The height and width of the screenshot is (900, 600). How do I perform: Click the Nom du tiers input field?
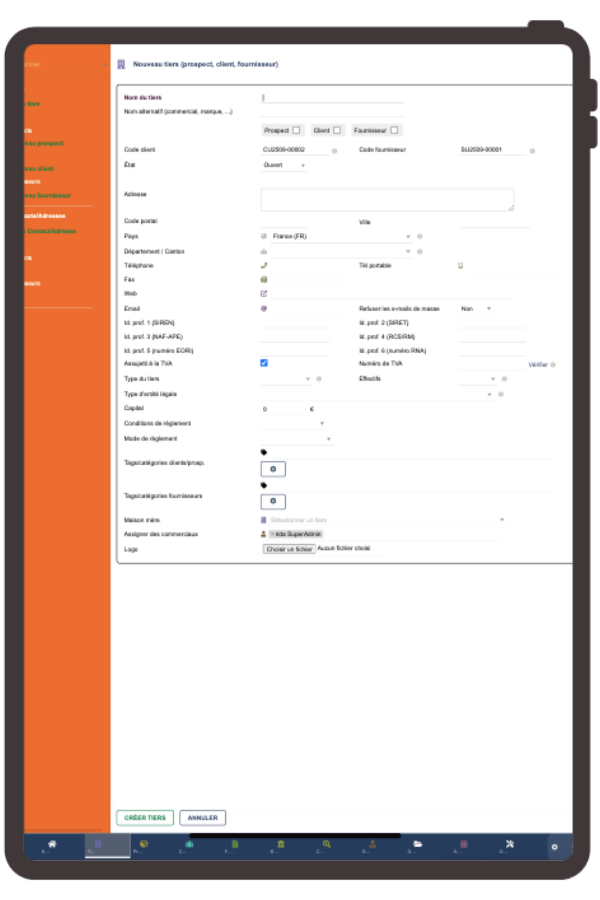click(x=332, y=98)
